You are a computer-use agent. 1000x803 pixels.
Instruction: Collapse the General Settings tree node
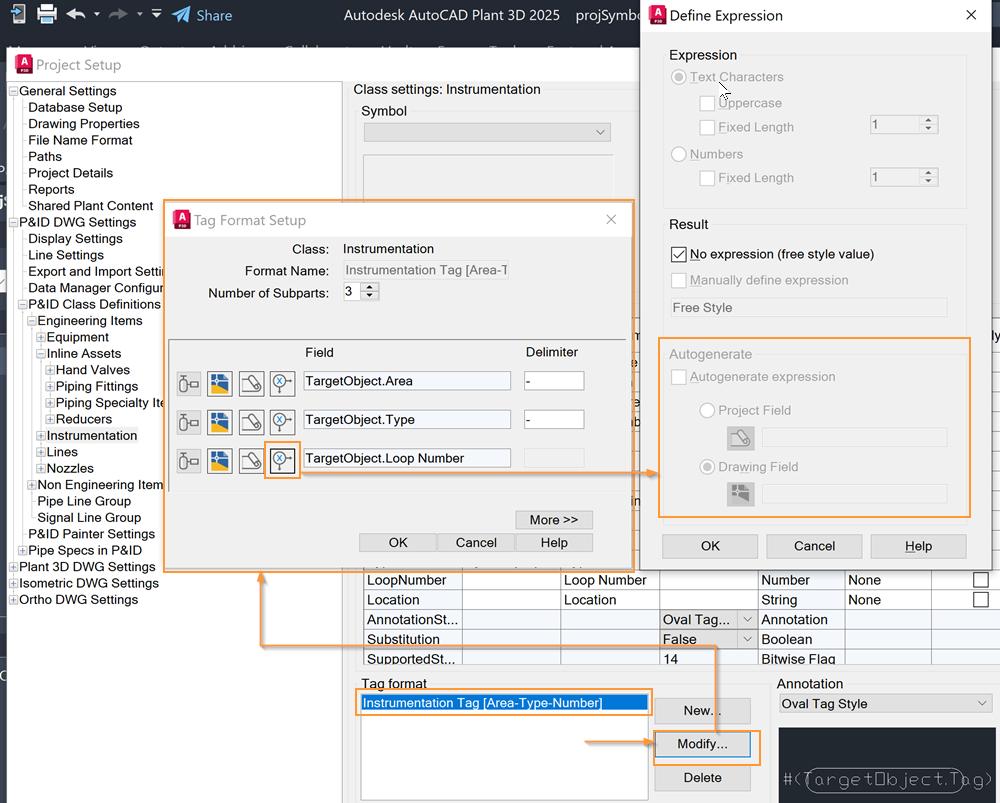13,91
